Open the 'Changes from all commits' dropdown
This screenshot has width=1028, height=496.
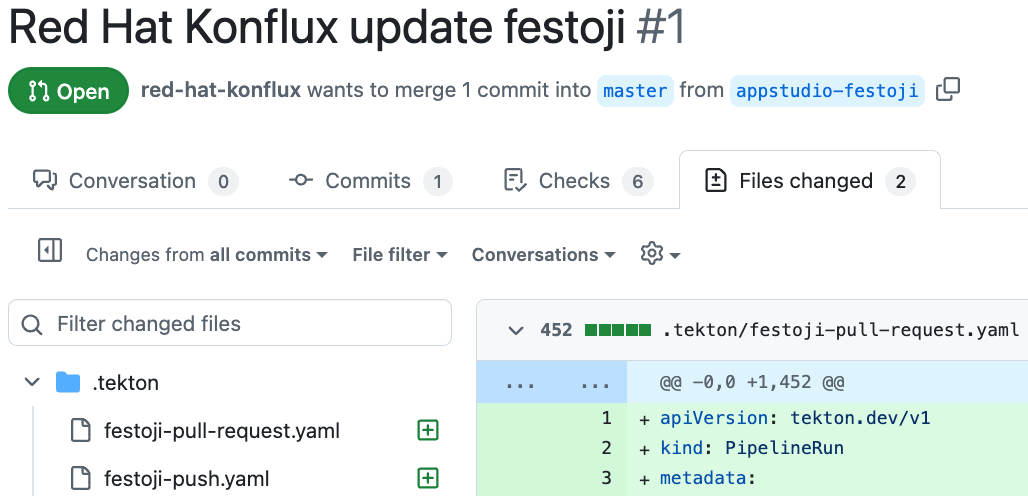(x=206, y=255)
